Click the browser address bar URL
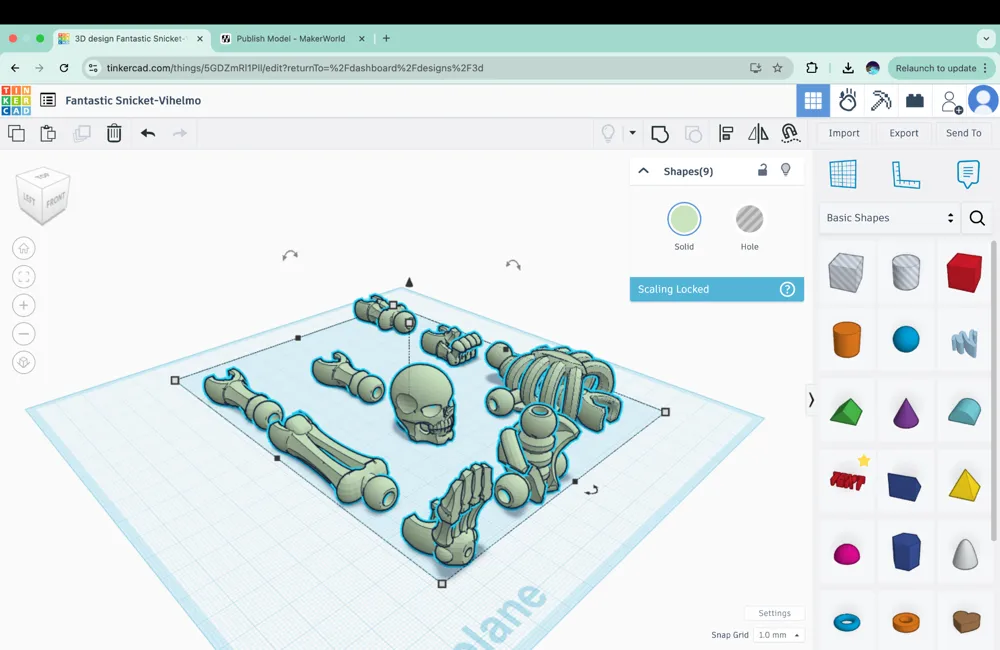The image size is (1000, 650). [x=295, y=68]
